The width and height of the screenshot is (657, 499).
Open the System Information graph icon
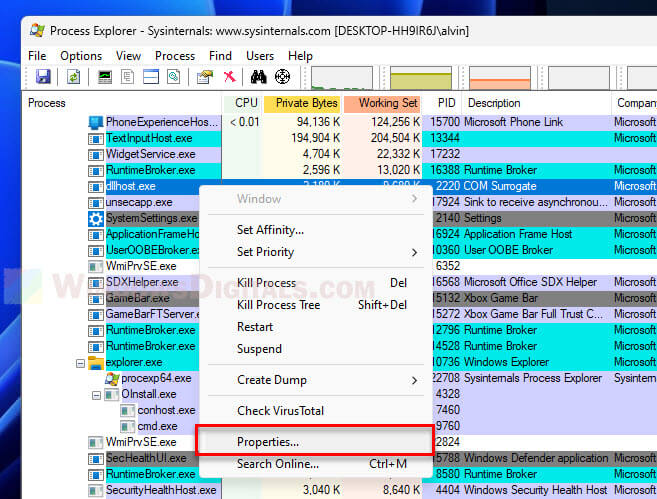coord(105,77)
